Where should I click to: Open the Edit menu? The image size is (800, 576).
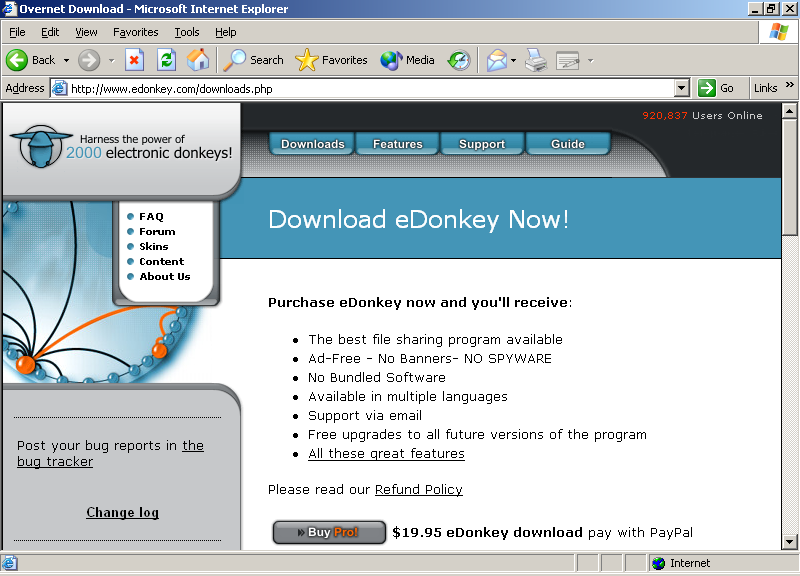[x=50, y=32]
